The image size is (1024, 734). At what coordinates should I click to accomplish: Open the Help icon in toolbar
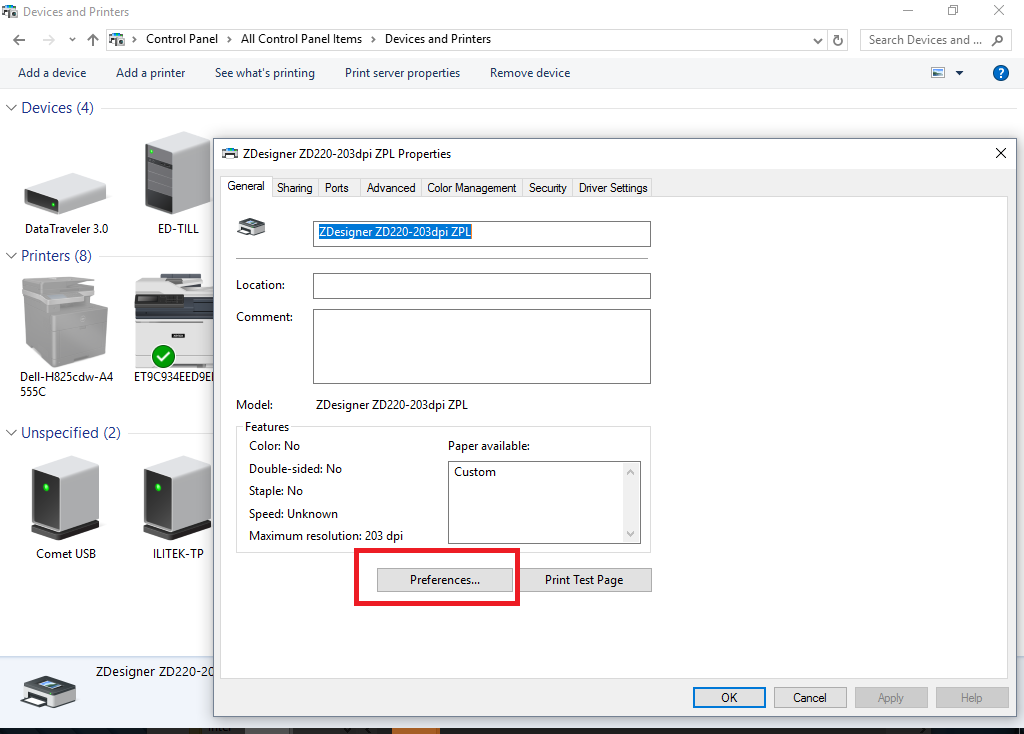[x=1000, y=73]
